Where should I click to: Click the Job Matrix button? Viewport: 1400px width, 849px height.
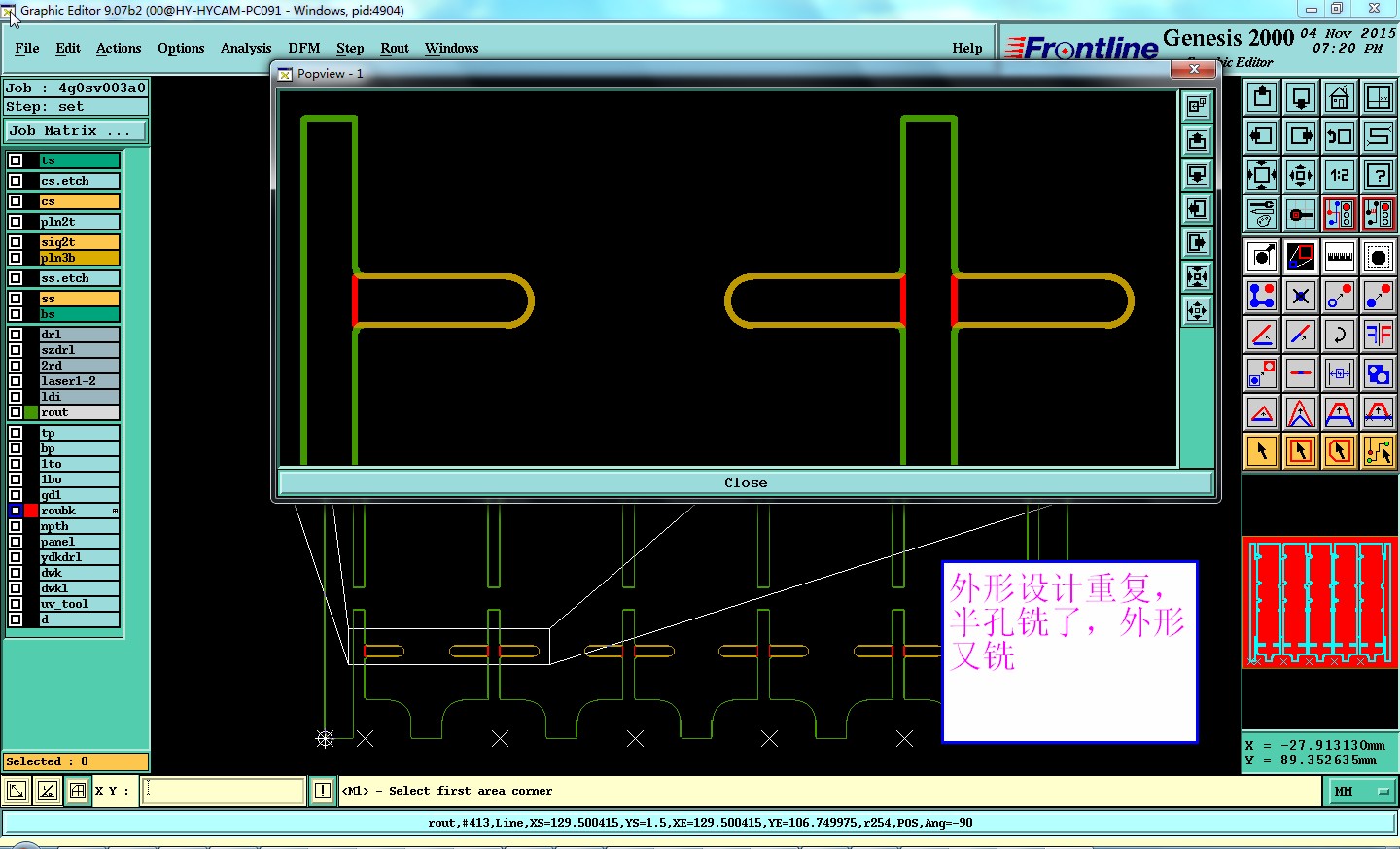(77, 130)
